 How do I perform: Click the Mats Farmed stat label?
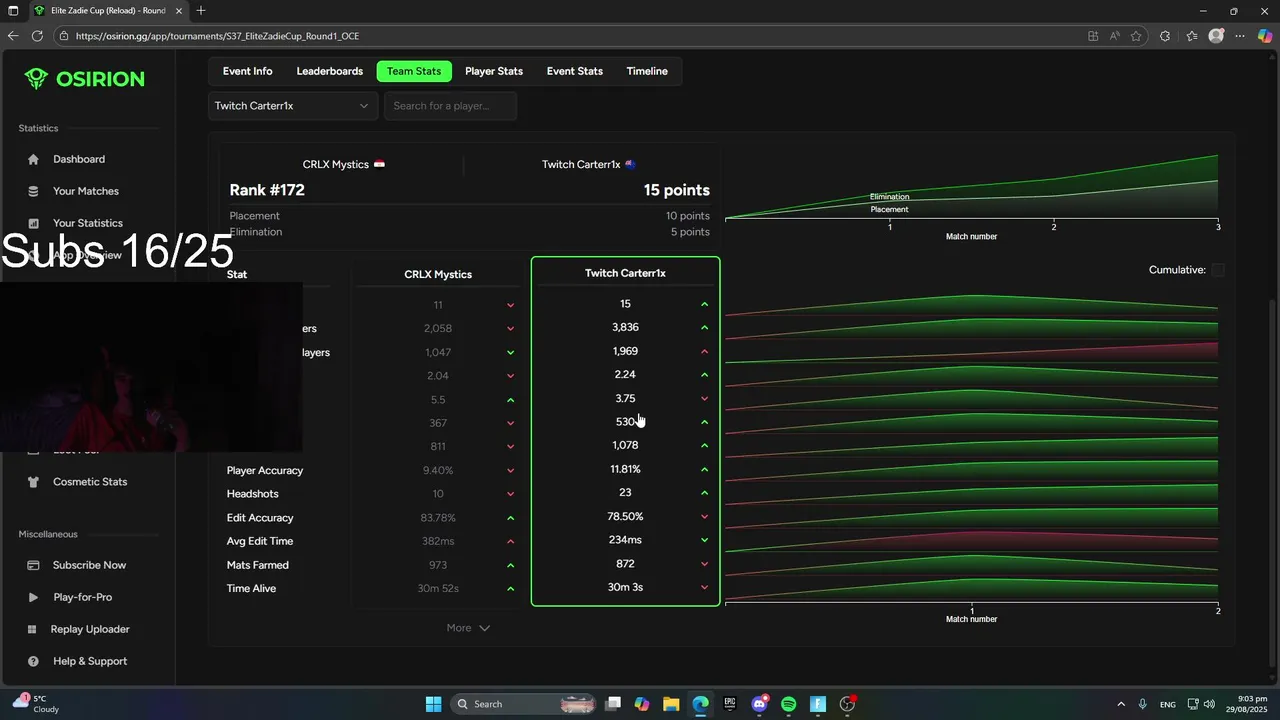[258, 565]
